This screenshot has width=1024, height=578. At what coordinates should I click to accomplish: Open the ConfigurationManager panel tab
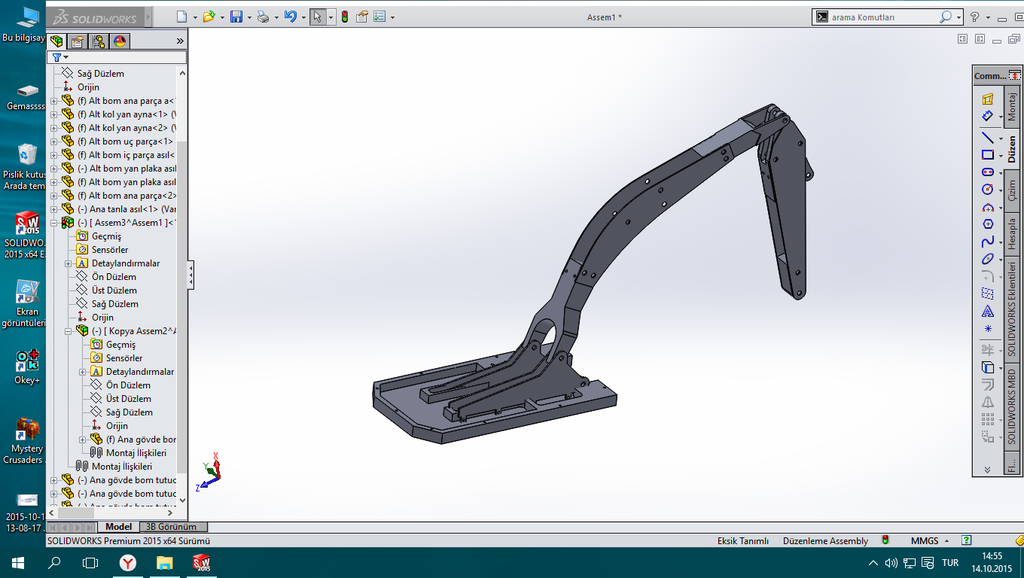pos(98,41)
